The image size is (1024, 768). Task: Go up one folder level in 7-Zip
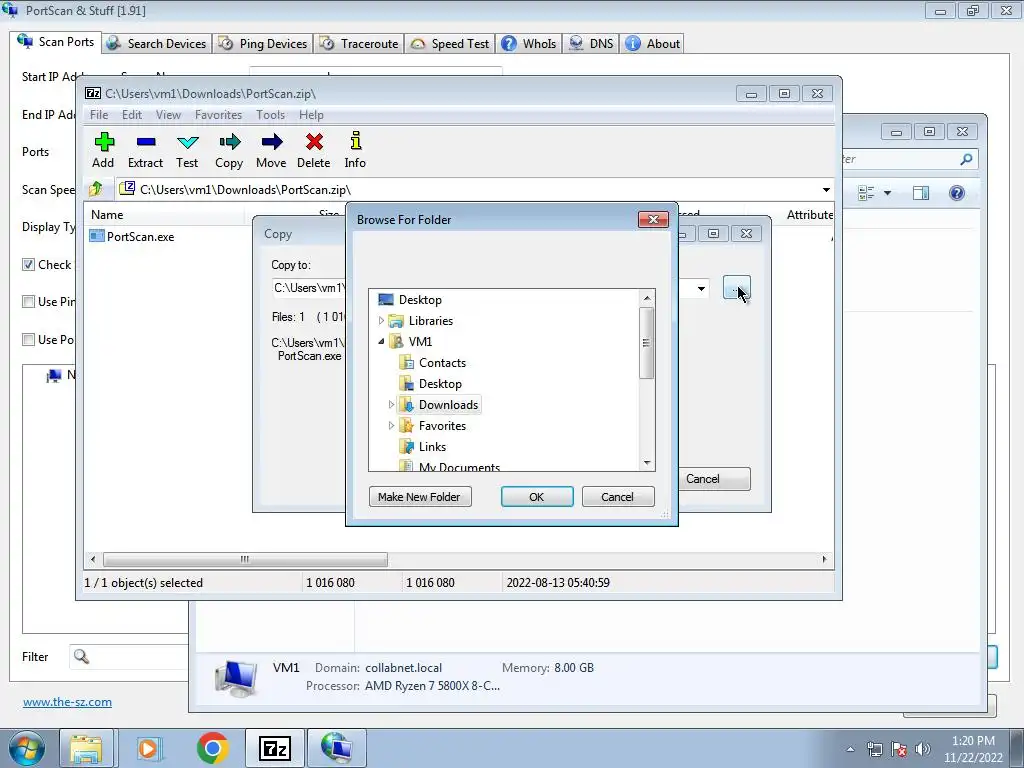(96, 189)
